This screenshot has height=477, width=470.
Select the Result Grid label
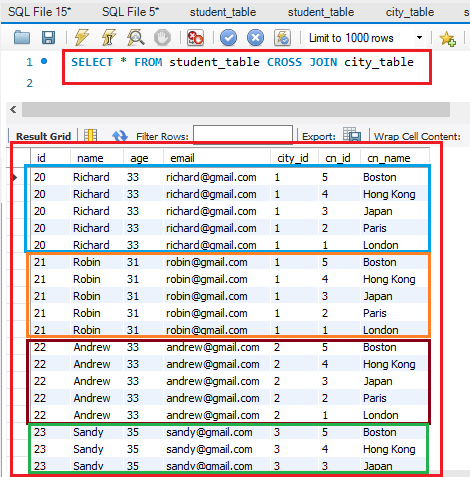[43, 136]
